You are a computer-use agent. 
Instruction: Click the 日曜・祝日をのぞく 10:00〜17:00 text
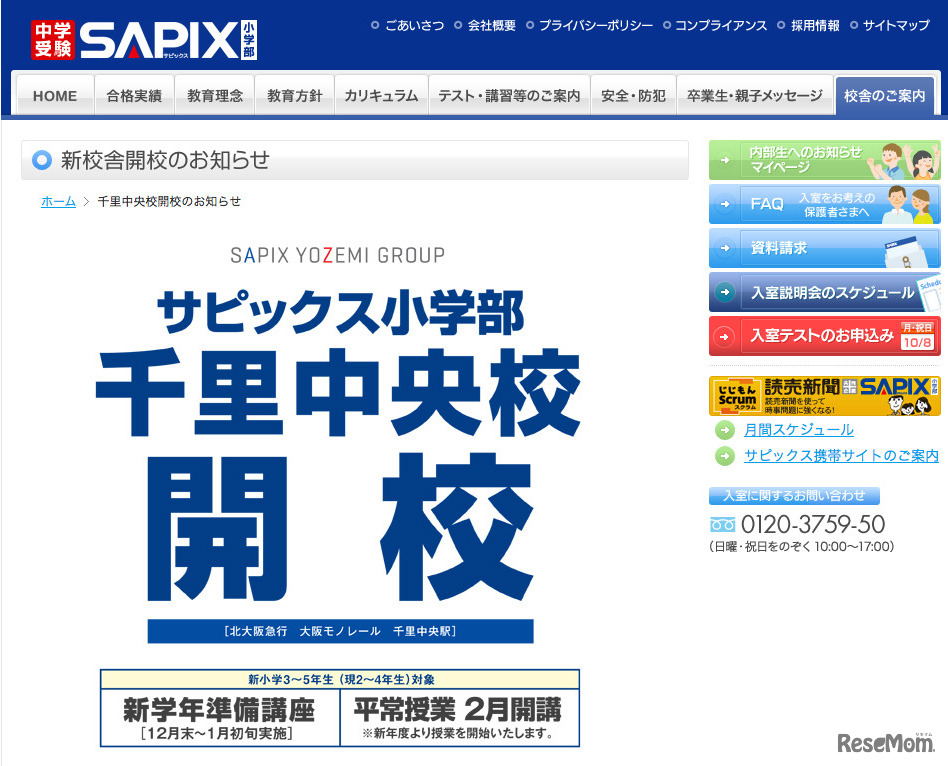pos(801,547)
